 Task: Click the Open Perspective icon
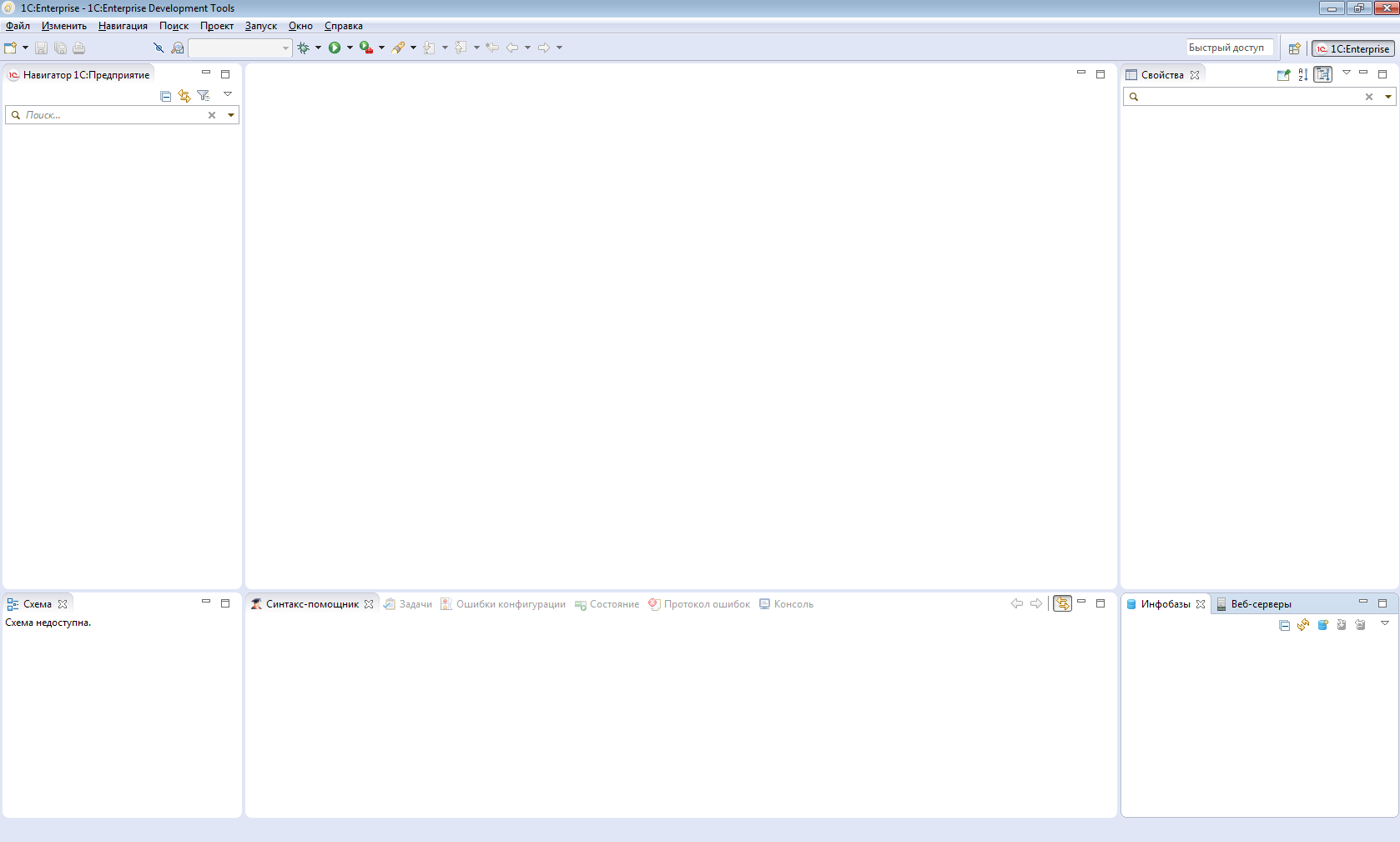(x=1294, y=48)
